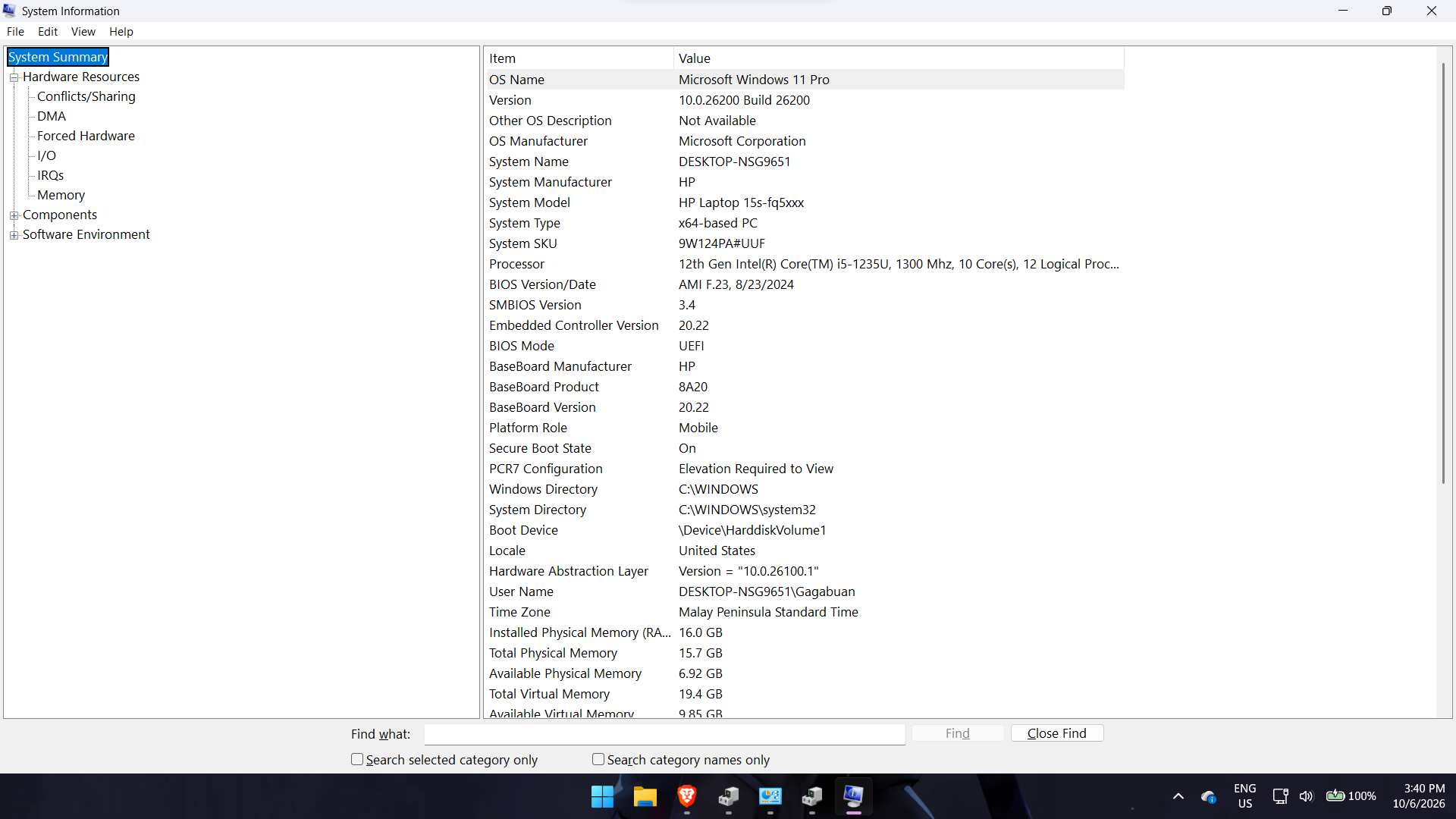Screen dimensions: 1456x819
Task: Click the battery status tray icon
Action: 1351,796
